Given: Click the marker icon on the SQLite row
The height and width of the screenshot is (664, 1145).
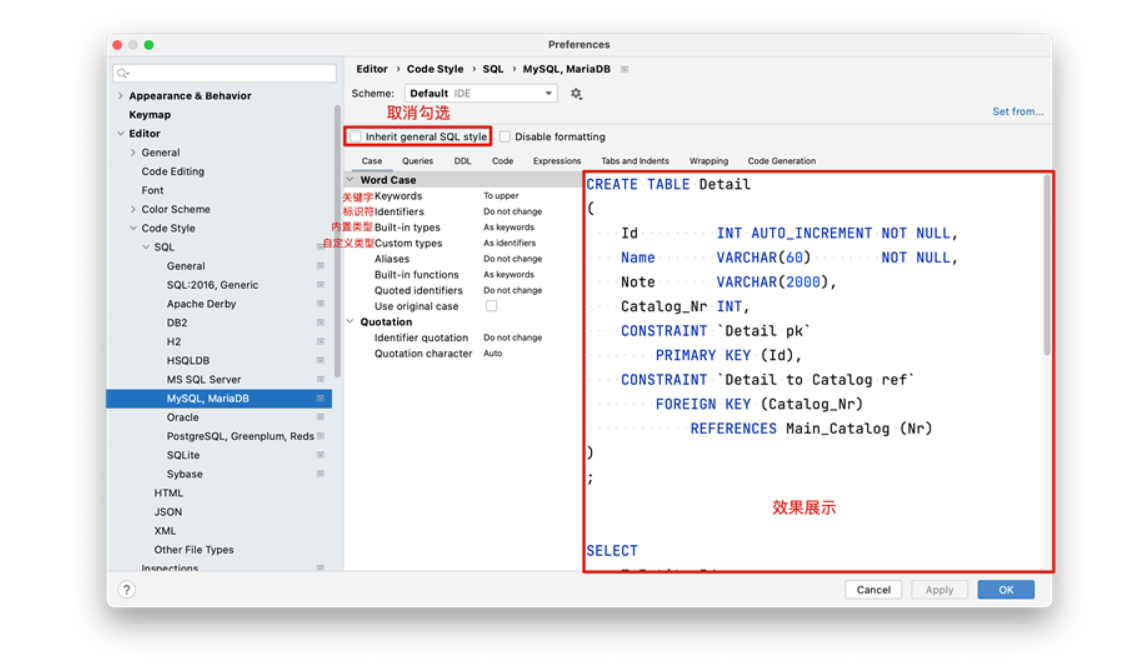Looking at the screenshot, I should pyautogui.click(x=320, y=455).
